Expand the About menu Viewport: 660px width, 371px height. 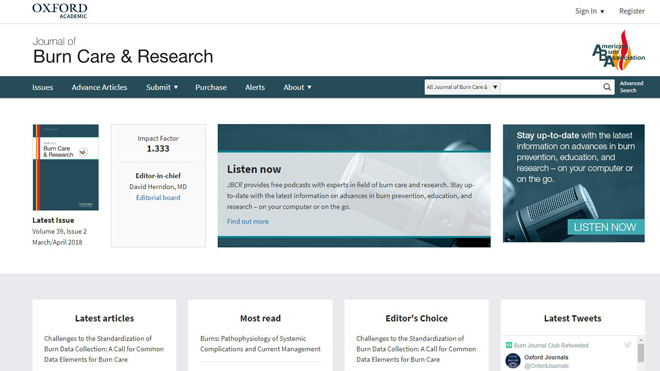(x=297, y=87)
